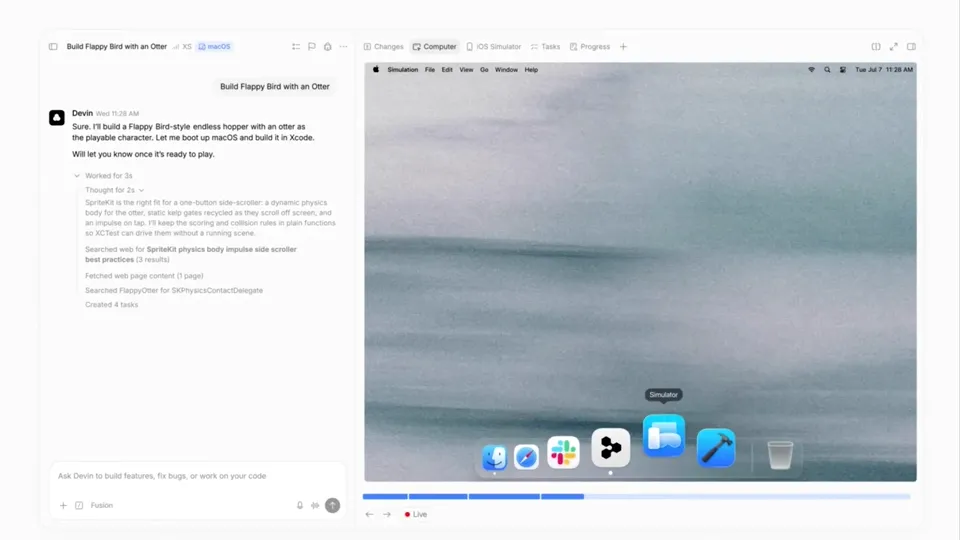
Task: Go to next step with forward arrow
Action: coord(387,515)
